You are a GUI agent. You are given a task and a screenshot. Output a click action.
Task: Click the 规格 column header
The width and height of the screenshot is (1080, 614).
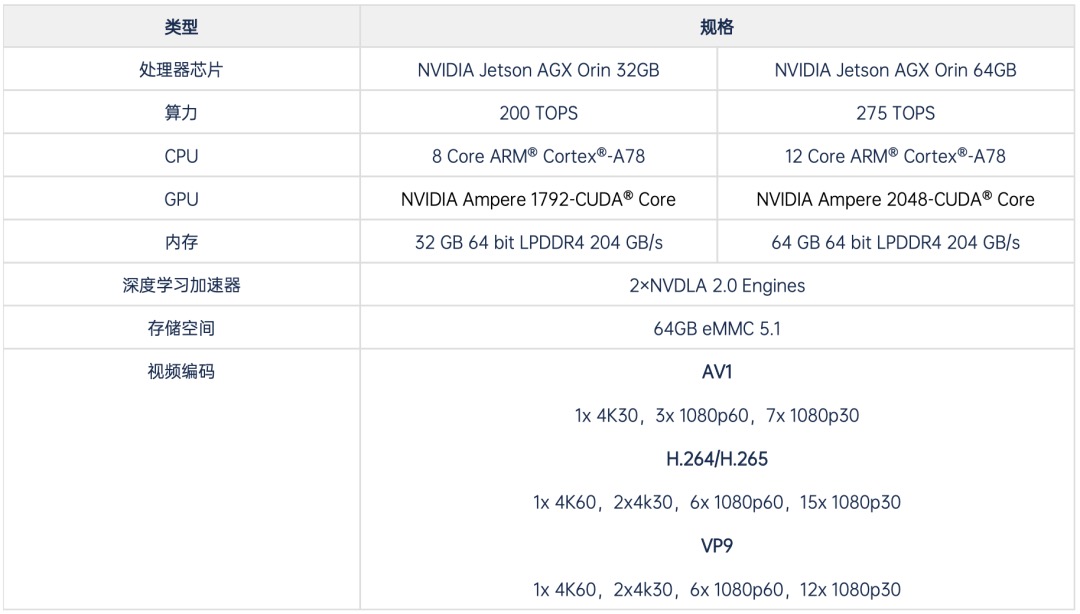(x=716, y=27)
